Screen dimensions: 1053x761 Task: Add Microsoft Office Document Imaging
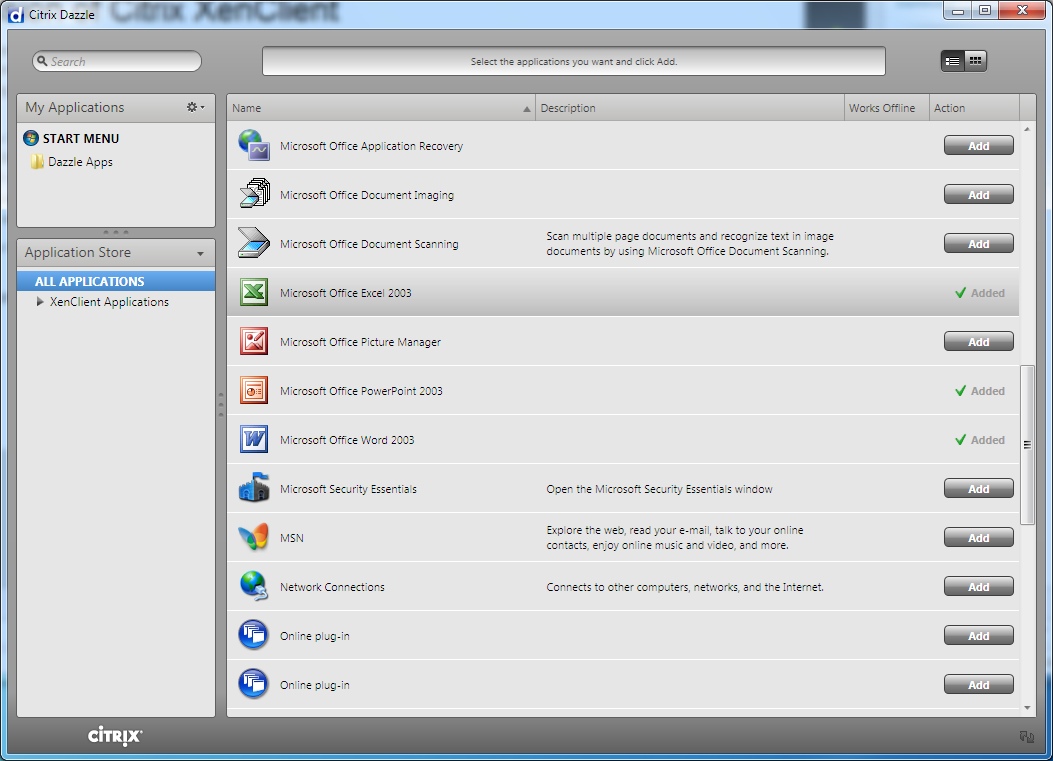[978, 195]
